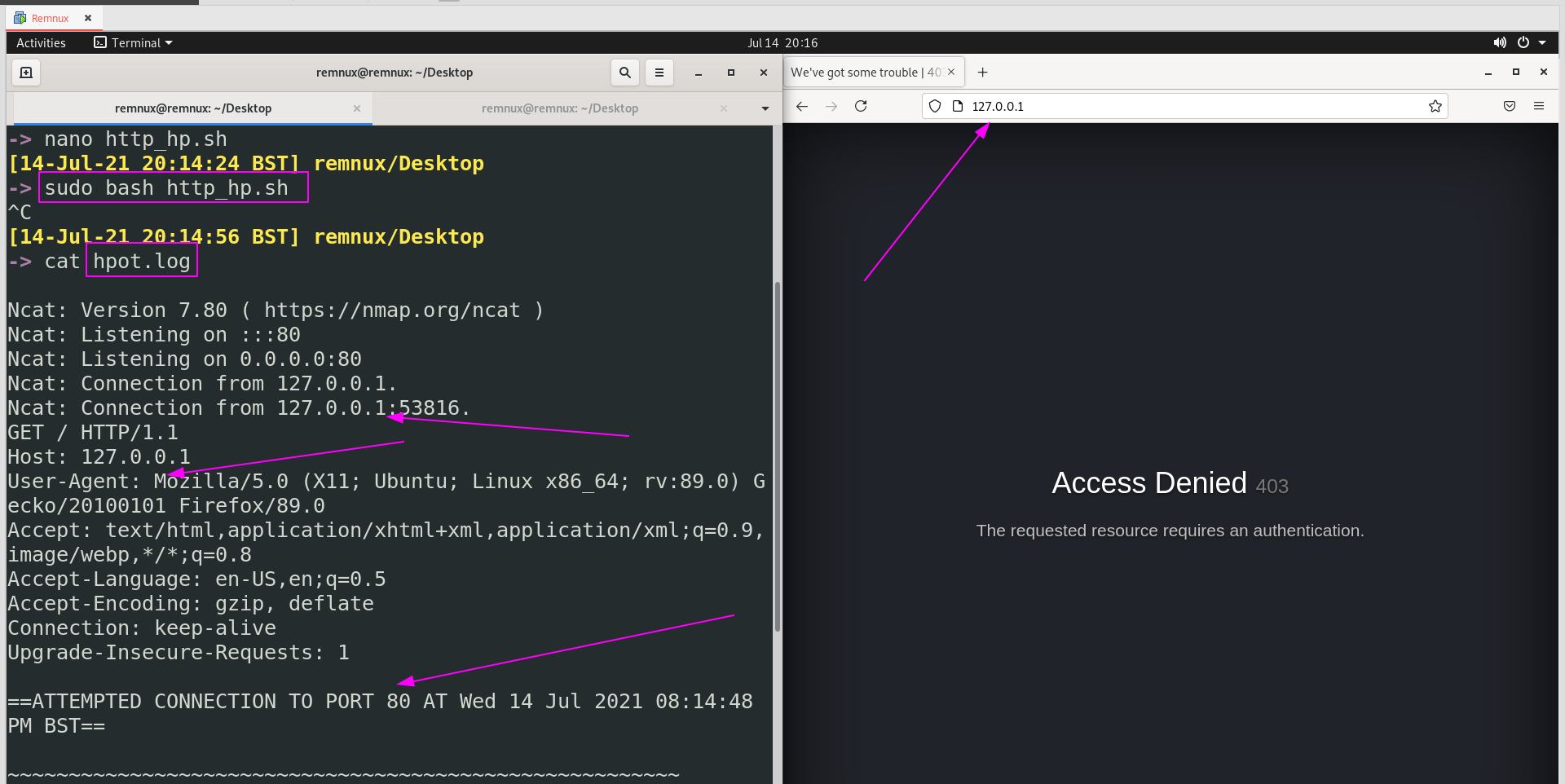Click the "sudo bash http_hp.sh" command text
Screen dimensions: 1565x784
(166, 188)
